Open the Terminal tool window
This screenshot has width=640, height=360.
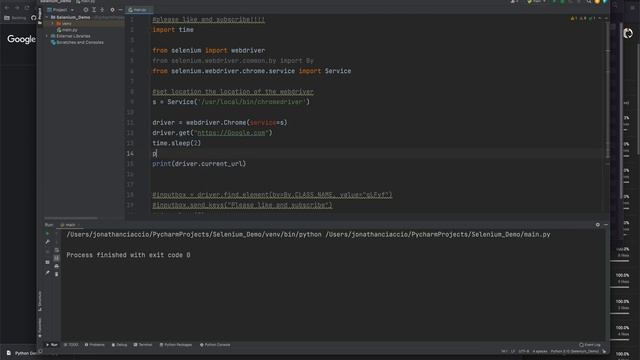click(143, 345)
